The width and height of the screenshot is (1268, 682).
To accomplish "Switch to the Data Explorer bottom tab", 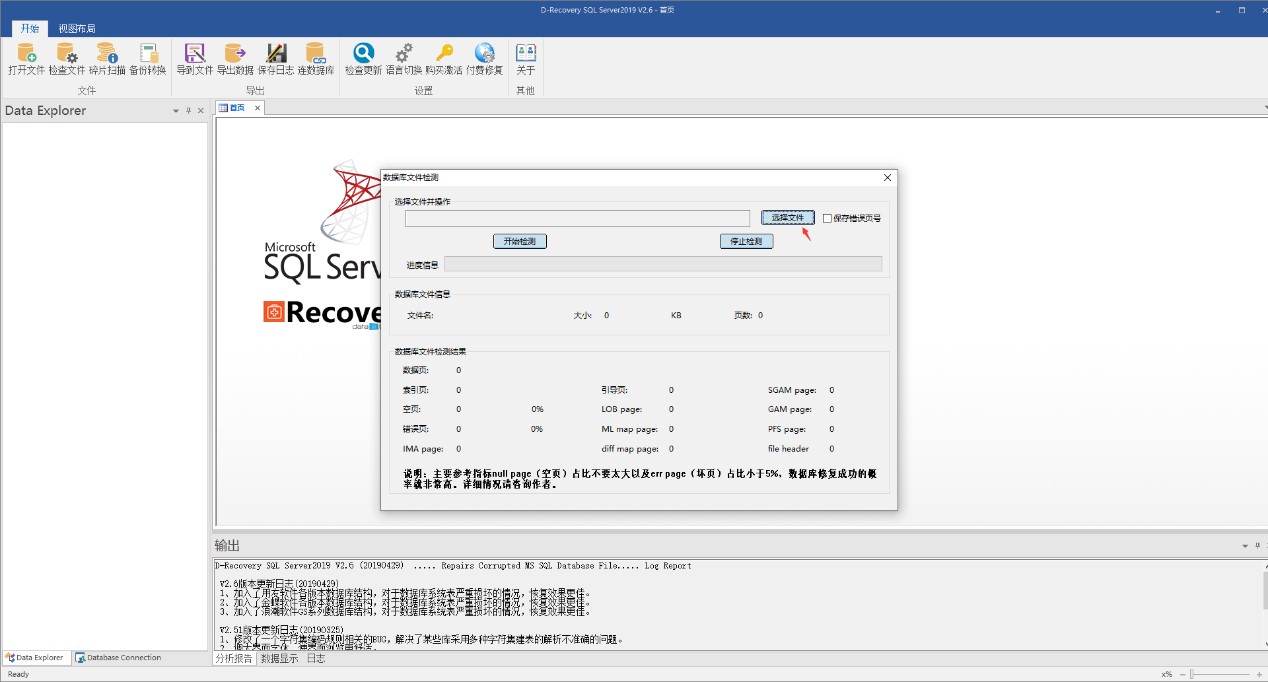I will (34, 658).
